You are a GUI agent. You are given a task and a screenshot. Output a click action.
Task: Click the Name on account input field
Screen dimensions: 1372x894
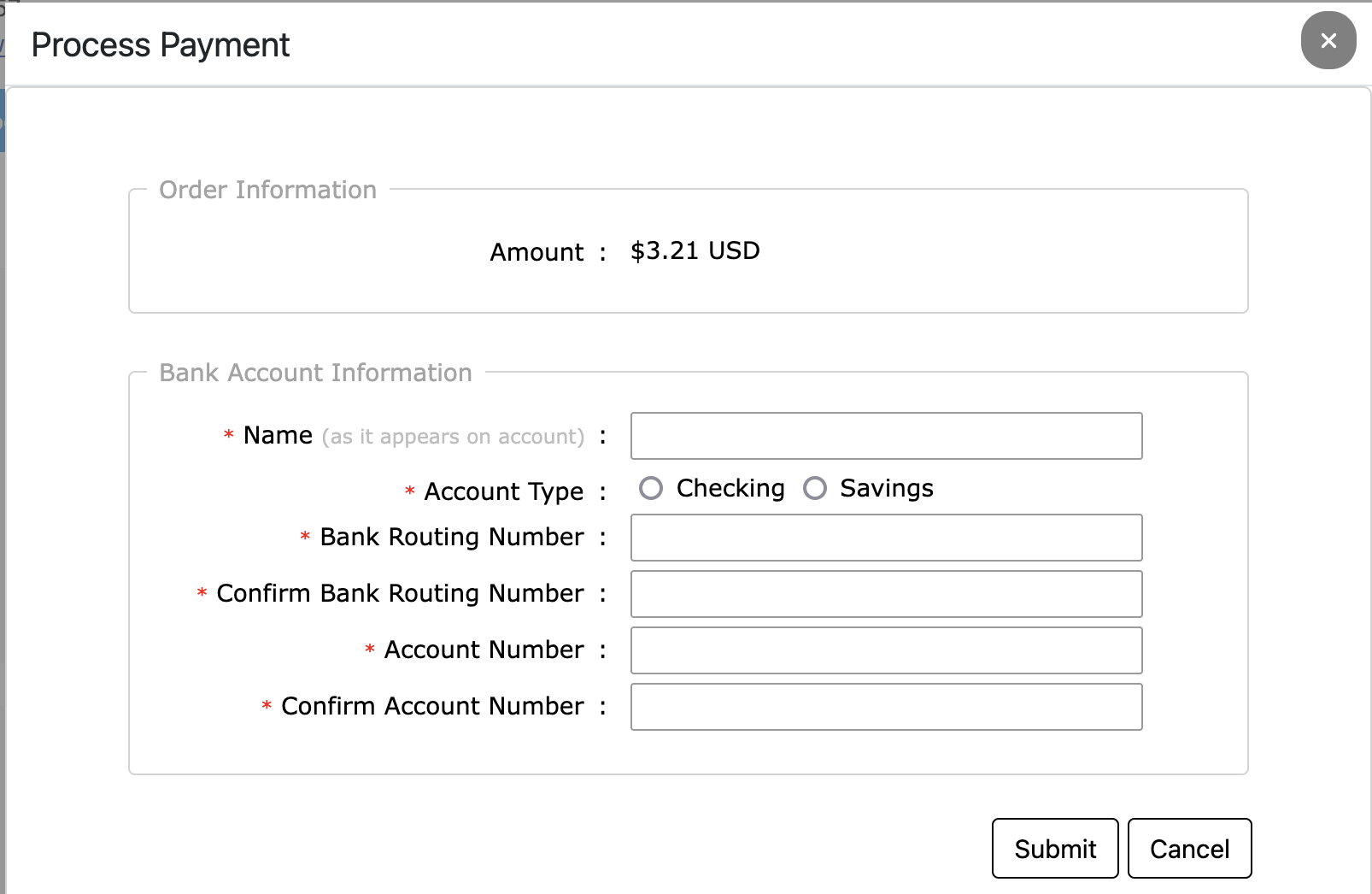tap(886, 436)
